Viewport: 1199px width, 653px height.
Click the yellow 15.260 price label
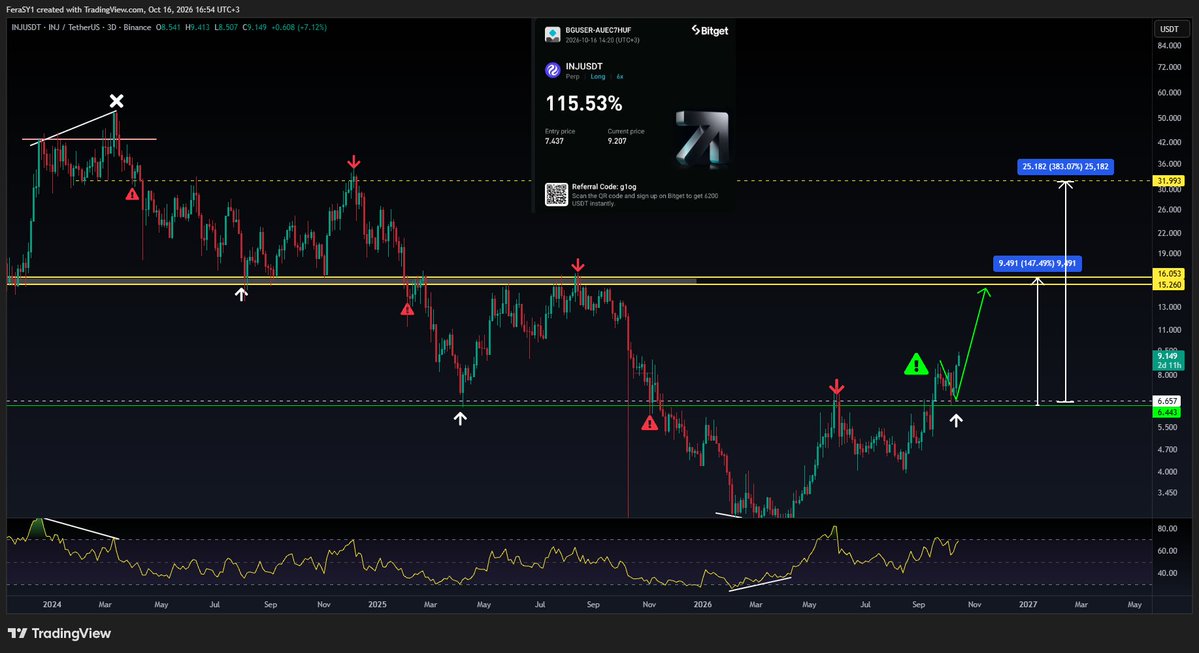[1169, 284]
